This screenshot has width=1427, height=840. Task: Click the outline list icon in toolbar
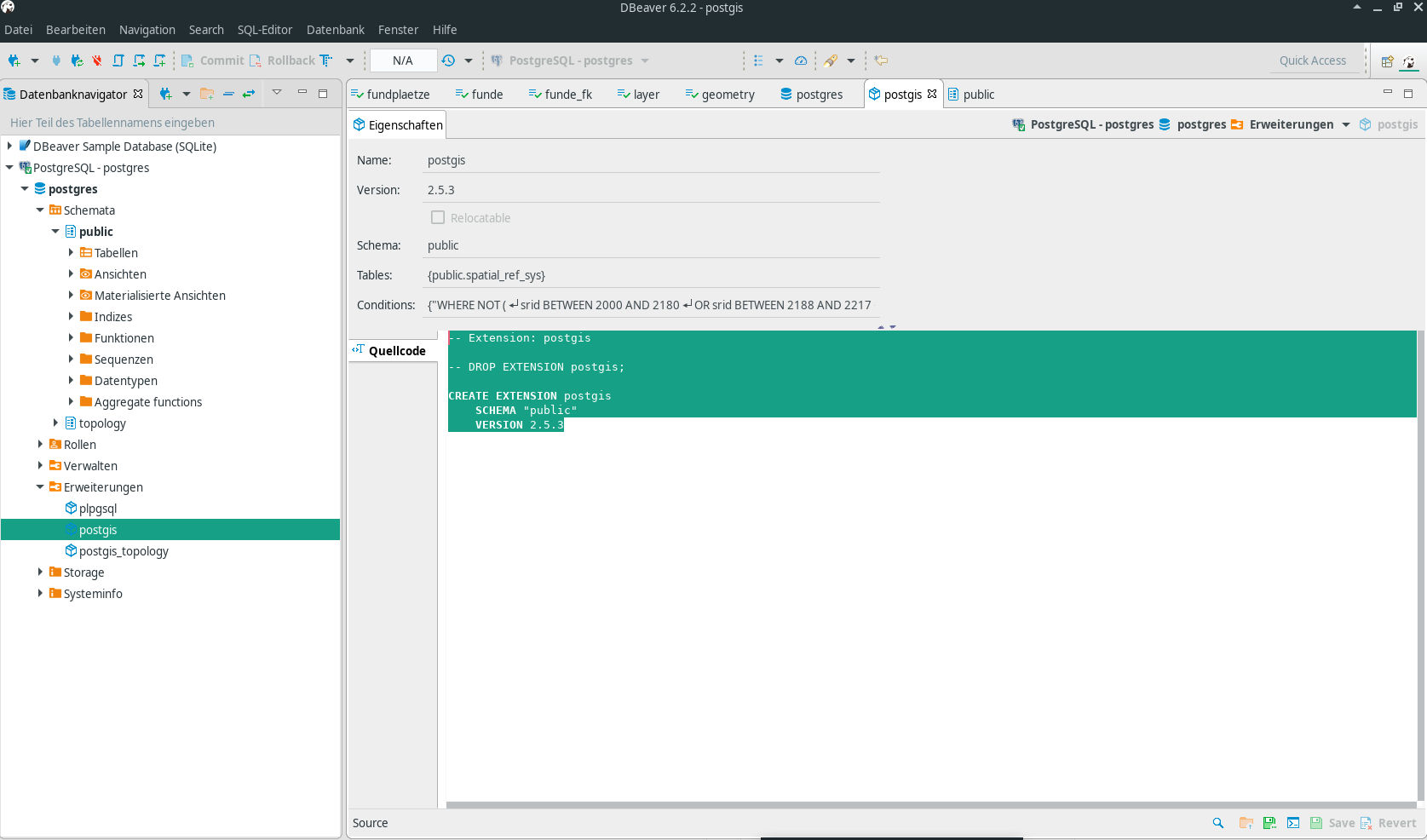[758, 60]
